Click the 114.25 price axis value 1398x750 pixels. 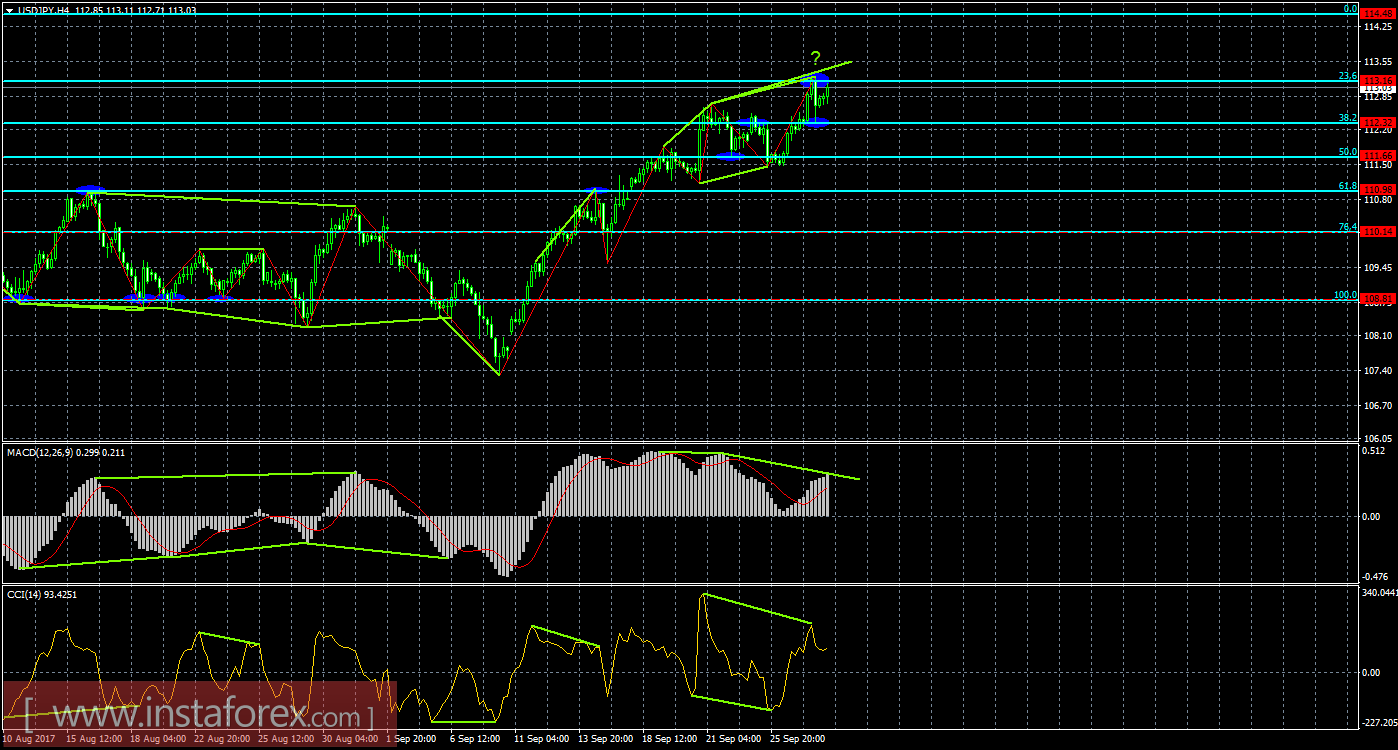[x=1378, y=27]
